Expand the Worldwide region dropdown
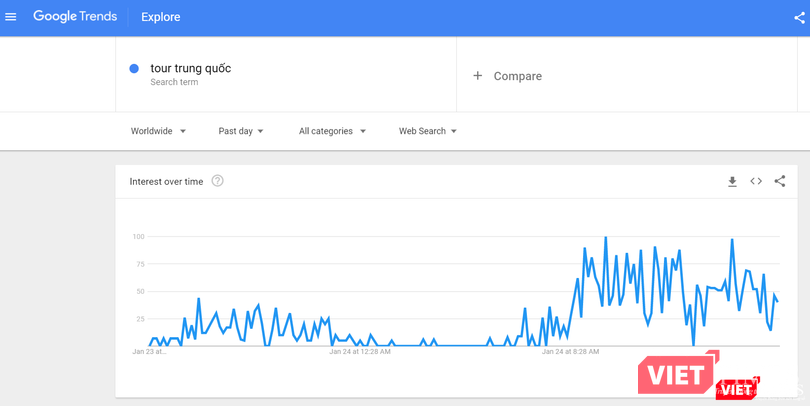This screenshot has height=406, width=810. click(x=157, y=131)
